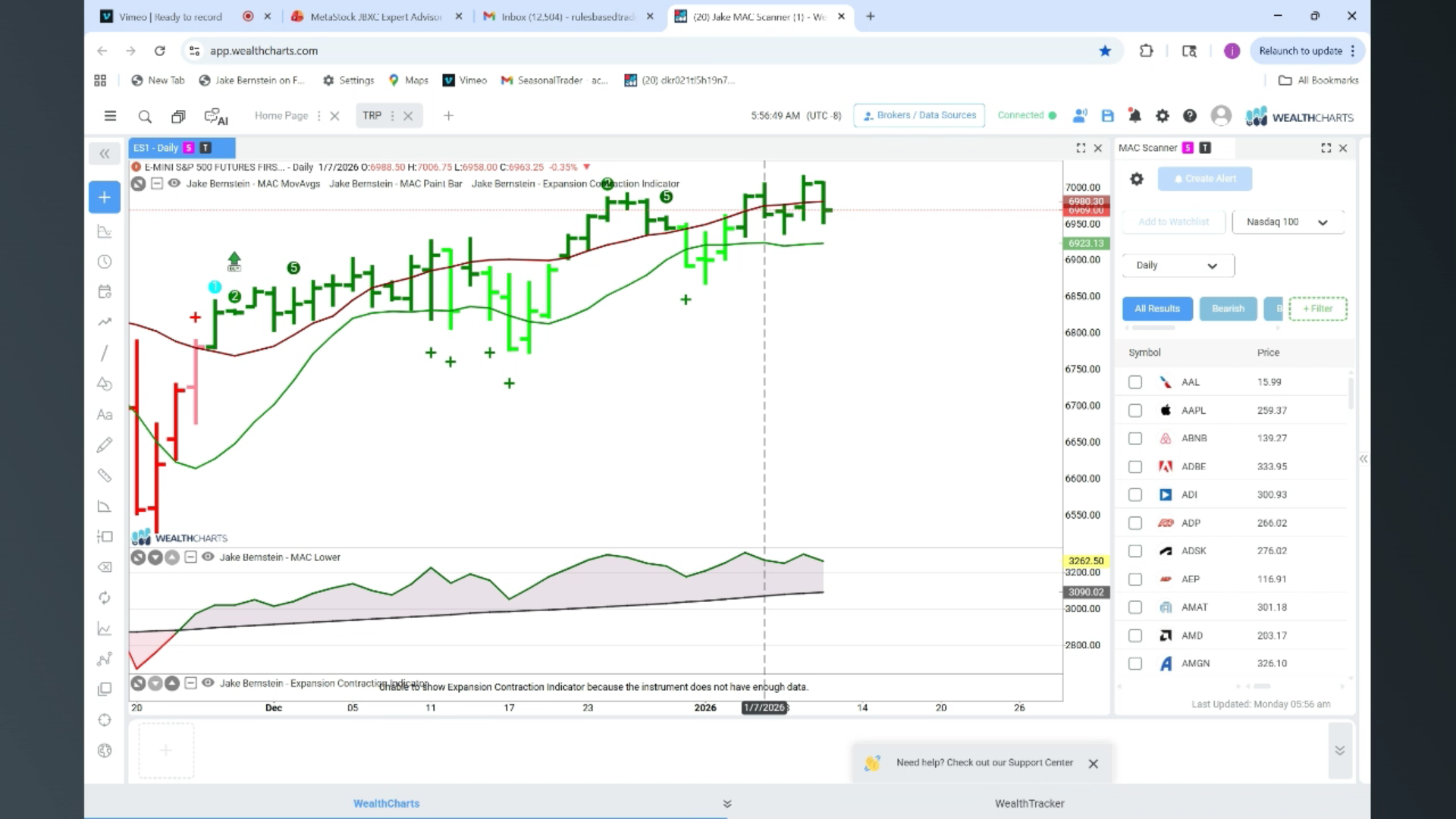1456x819 pixels.
Task: Tick the ADBE row checkbox
Action: click(x=1134, y=466)
